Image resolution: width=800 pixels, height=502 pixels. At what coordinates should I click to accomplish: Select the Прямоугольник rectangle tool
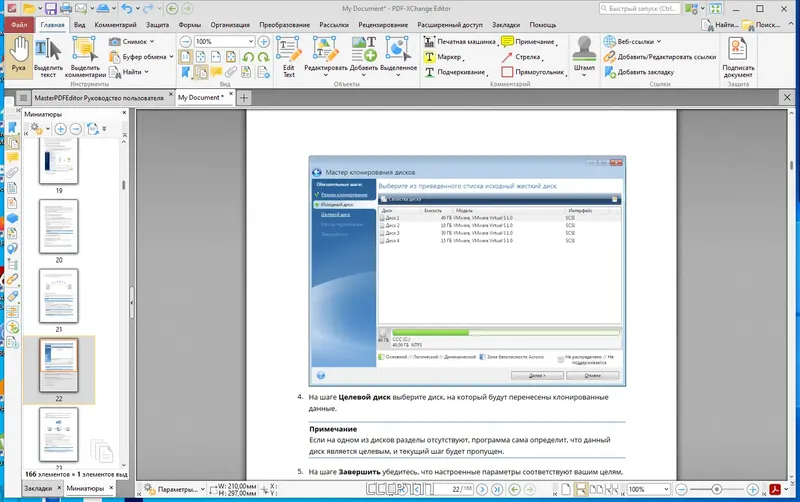point(534,72)
